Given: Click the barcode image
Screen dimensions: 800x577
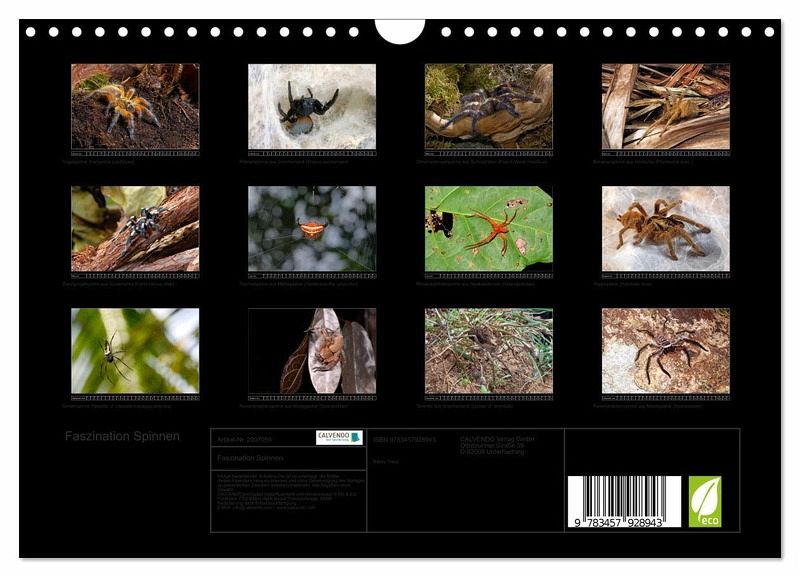Looking at the screenshot, I should (x=624, y=502).
